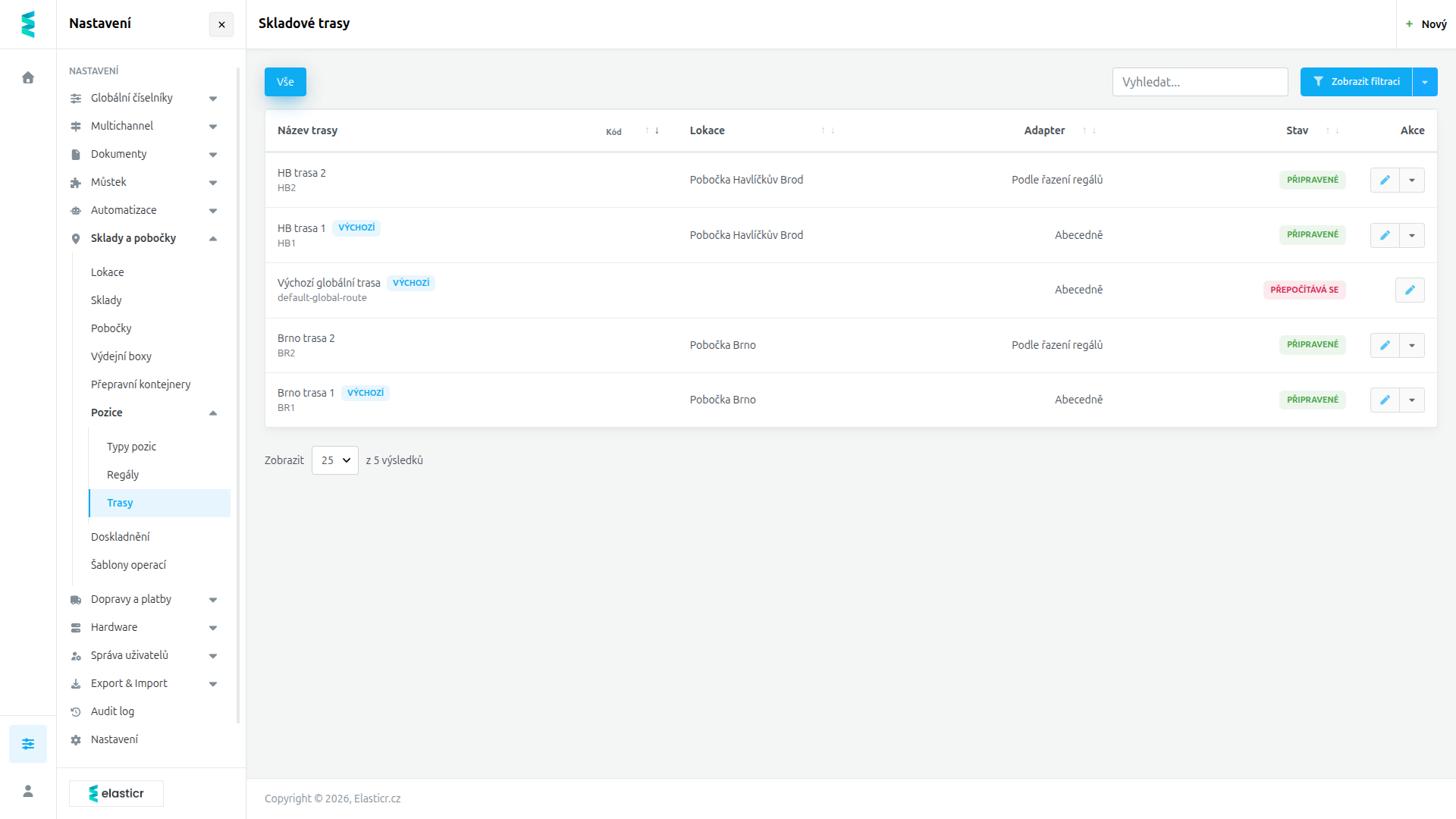This screenshot has height=819, width=1456.
Task: Open the dropdown arrow beside Zobrazit filtraci
Action: [x=1425, y=82]
